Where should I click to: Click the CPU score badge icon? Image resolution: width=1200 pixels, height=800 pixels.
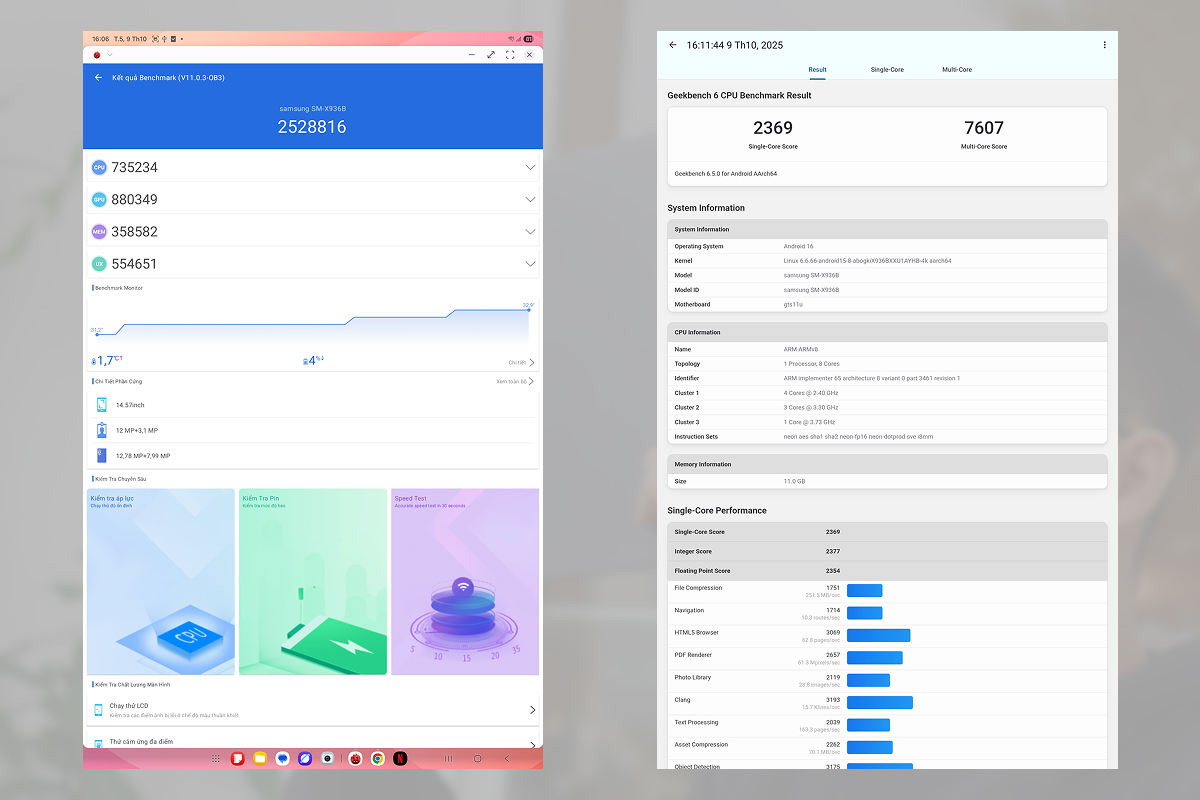tap(99, 168)
